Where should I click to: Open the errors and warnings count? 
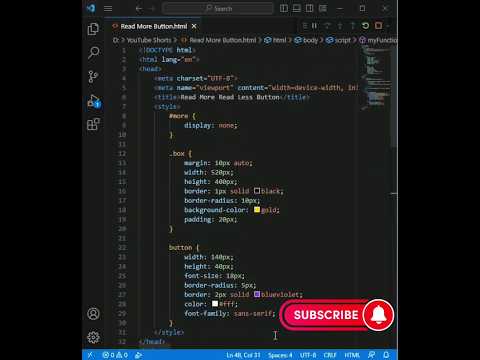[x=115, y=355]
